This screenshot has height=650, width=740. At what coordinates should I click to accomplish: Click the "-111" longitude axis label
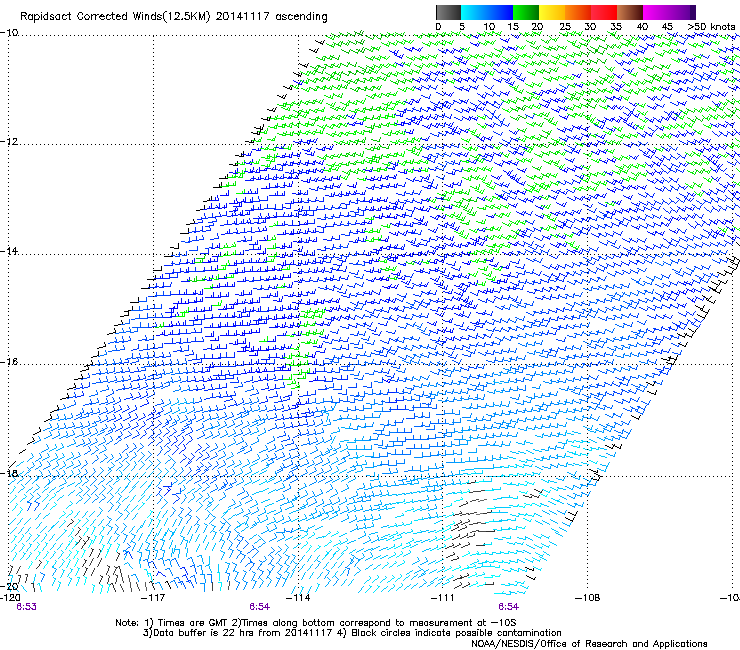[442, 598]
